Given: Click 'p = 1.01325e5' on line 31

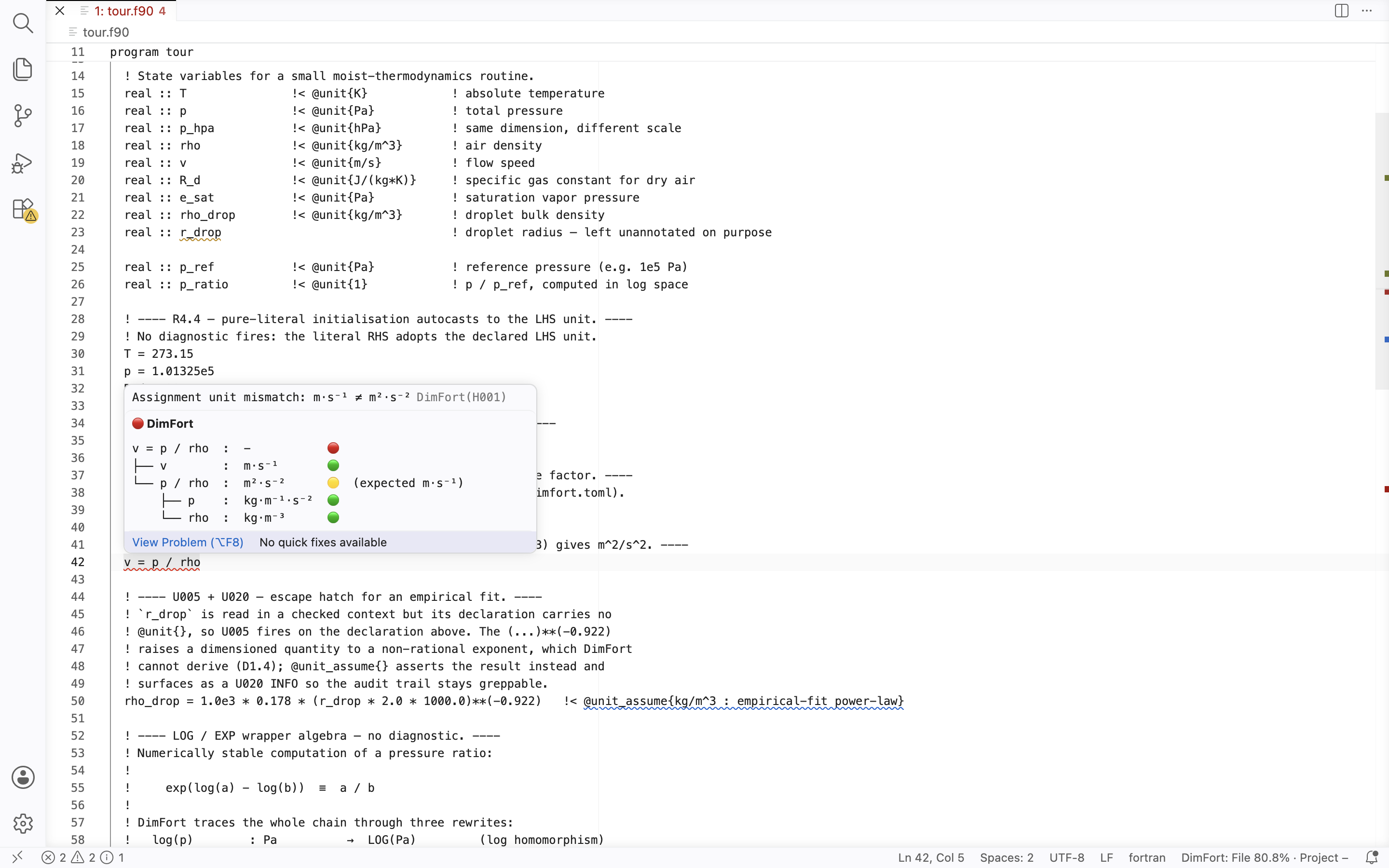Looking at the screenshot, I should point(169,371).
